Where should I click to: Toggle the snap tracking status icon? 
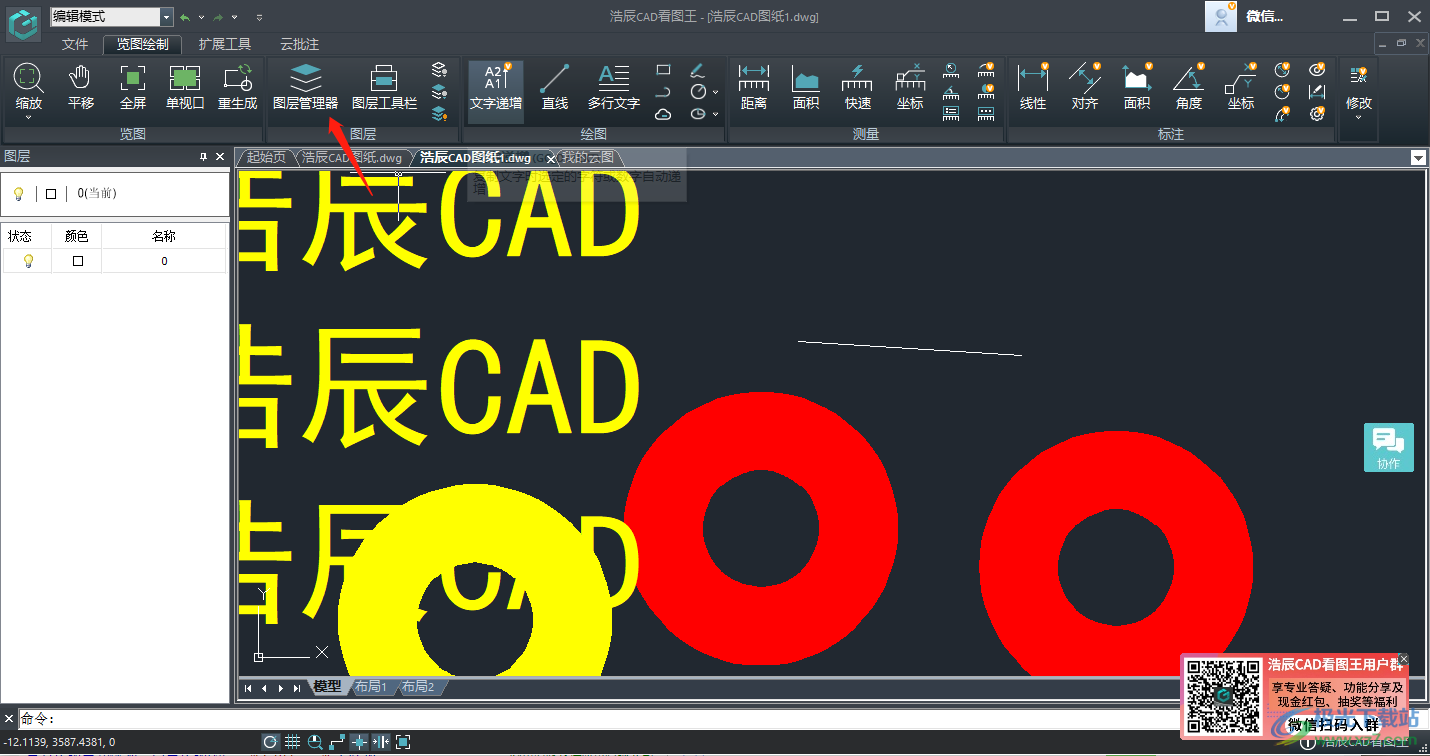pos(381,742)
